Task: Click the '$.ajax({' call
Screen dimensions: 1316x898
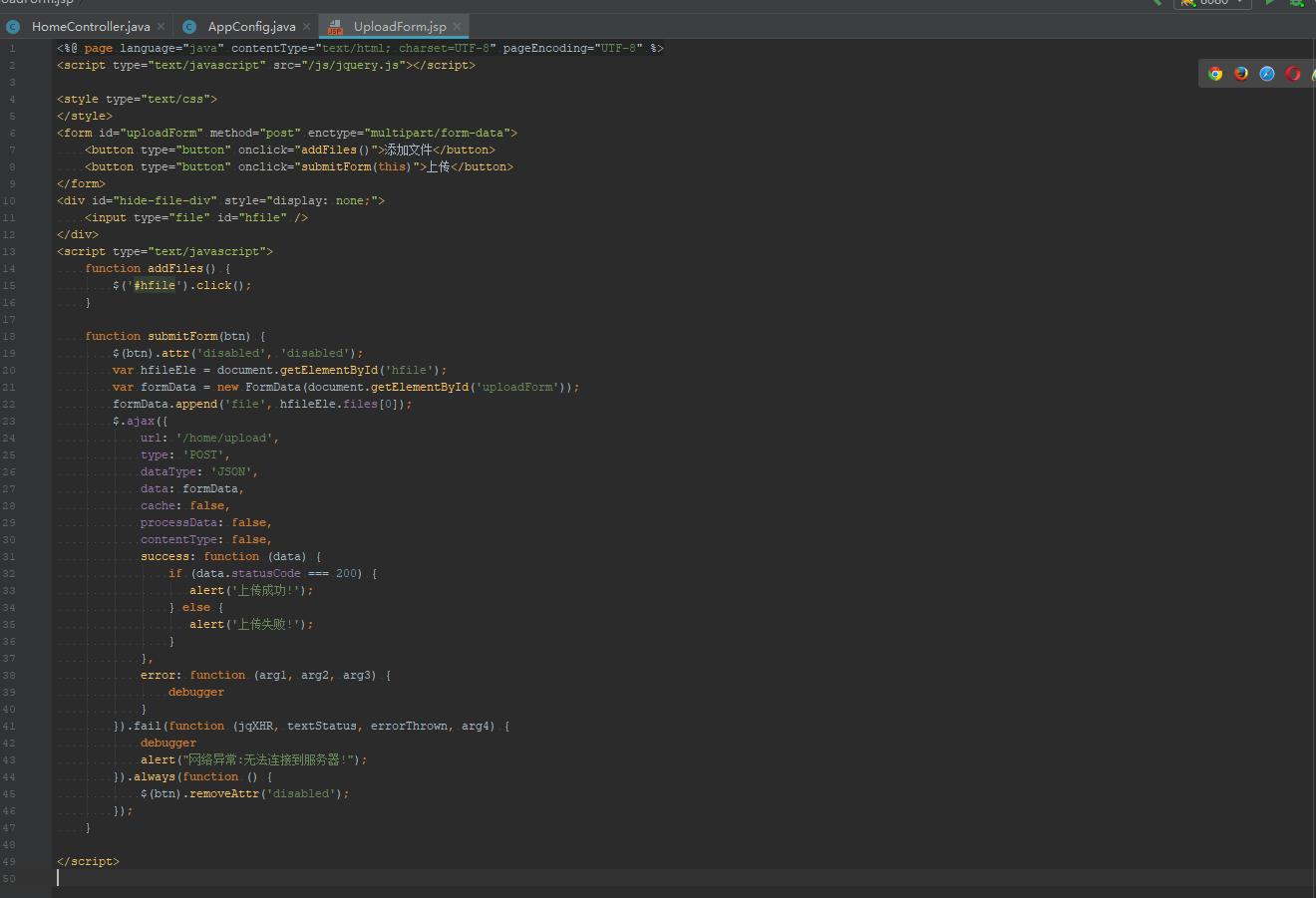Action: [141, 421]
